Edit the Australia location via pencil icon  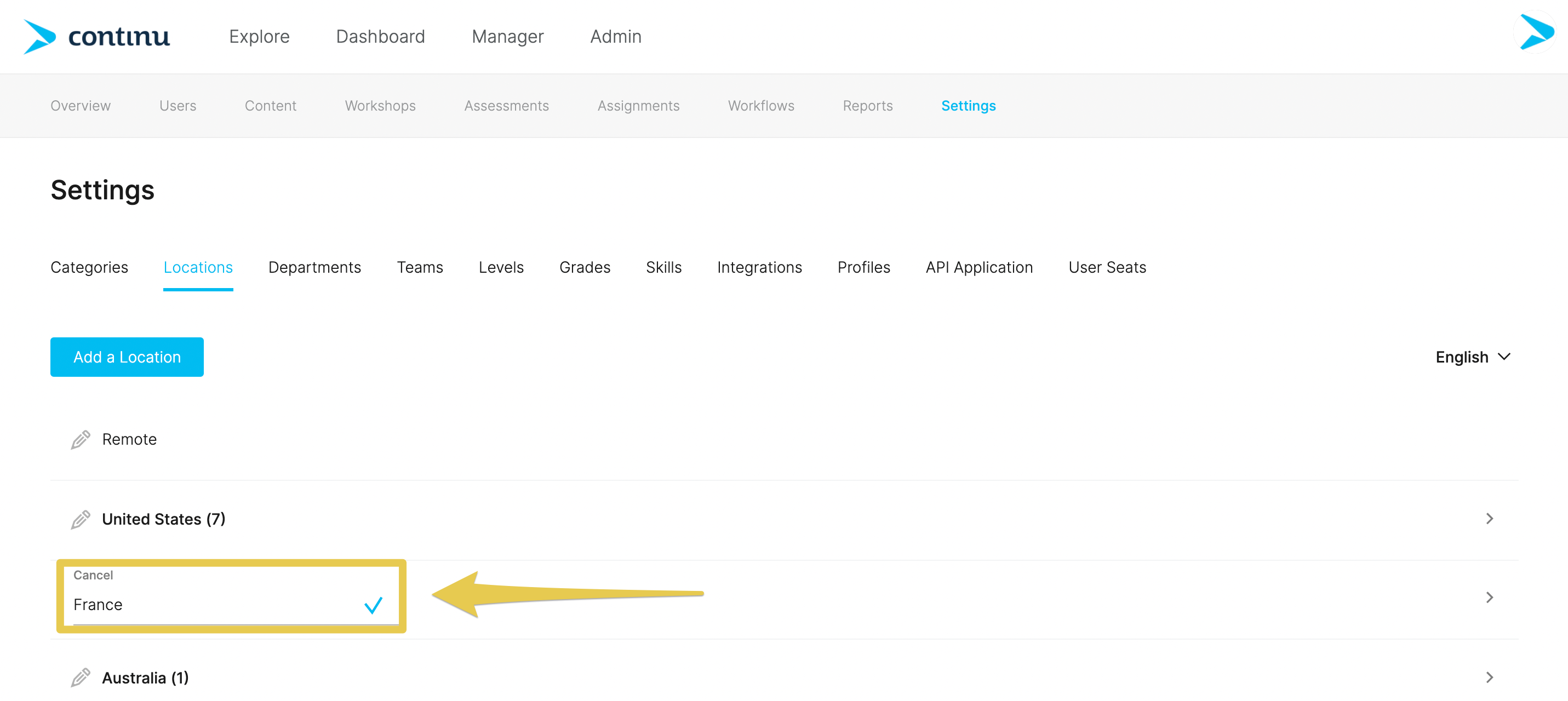click(x=81, y=677)
